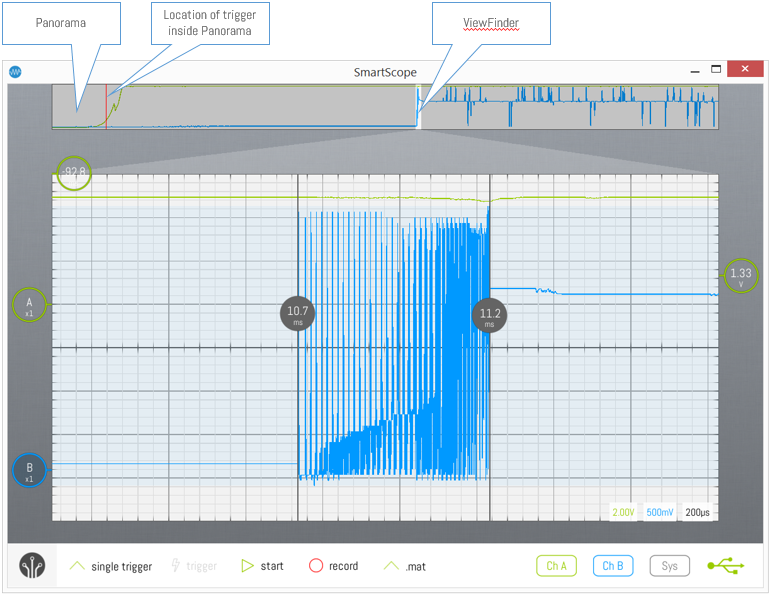The width and height of the screenshot is (771, 596).
Task: Select channel B x1 probe marker
Action: tap(29, 471)
